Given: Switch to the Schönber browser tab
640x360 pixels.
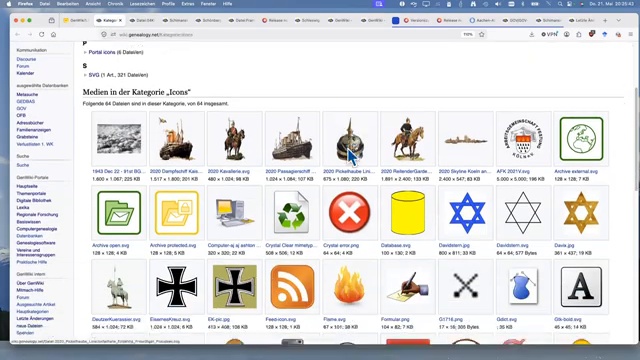Looking at the screenshot, I should click(208, 20).
